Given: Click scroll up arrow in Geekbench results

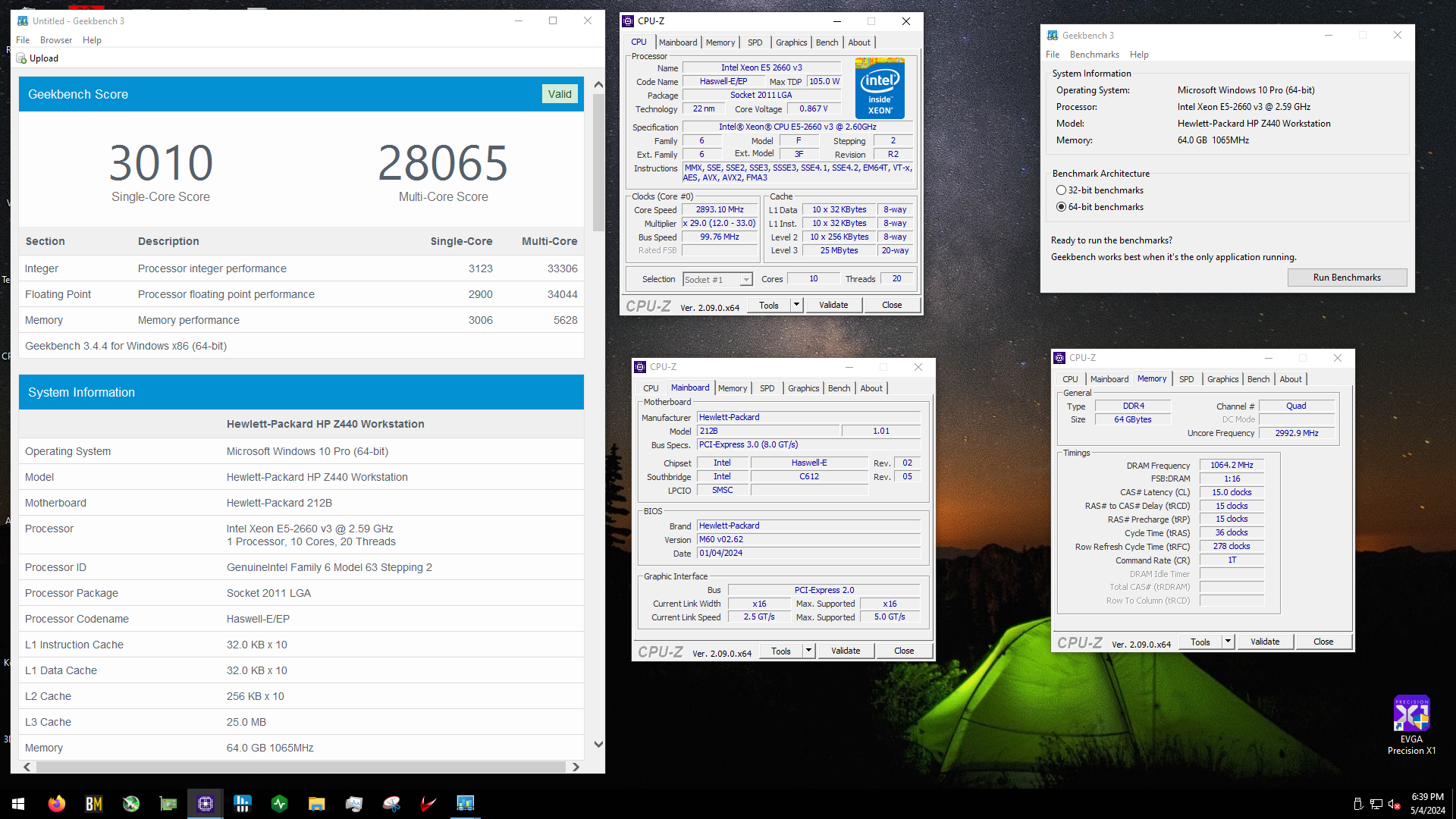Looking at the screenshot, I should click(598, 85).
